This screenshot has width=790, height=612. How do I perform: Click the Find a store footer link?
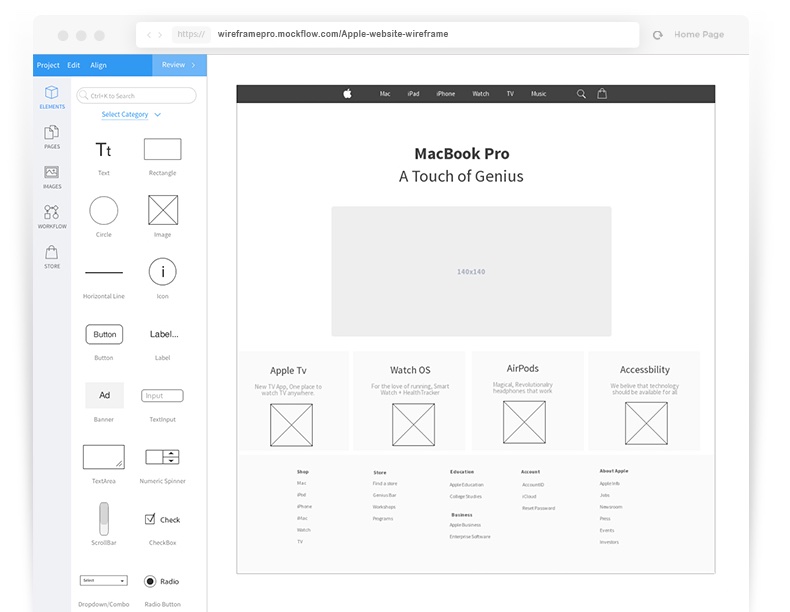pos(385,484)
